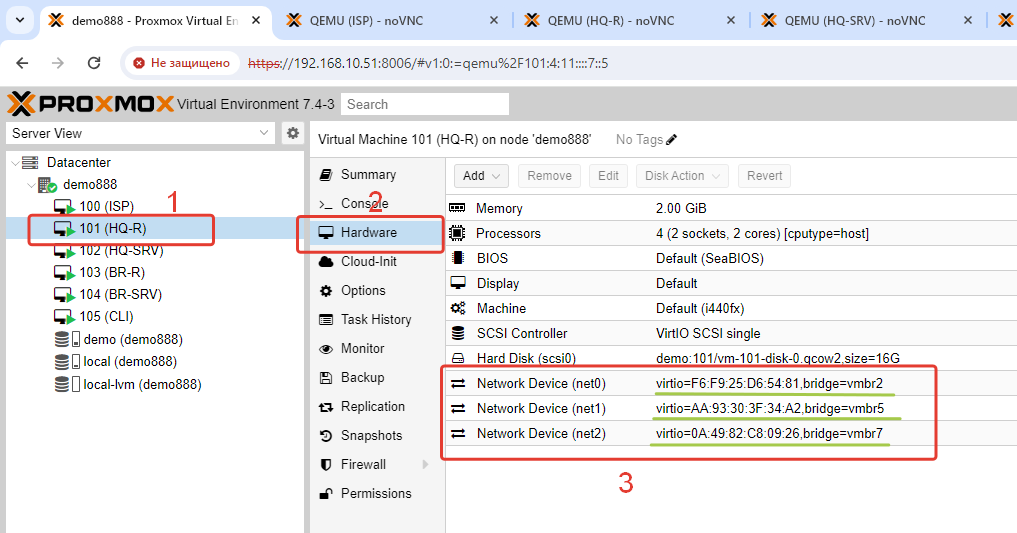Click the Processors chip icon
1017x533 pixels.
click(x=457, y=233)
